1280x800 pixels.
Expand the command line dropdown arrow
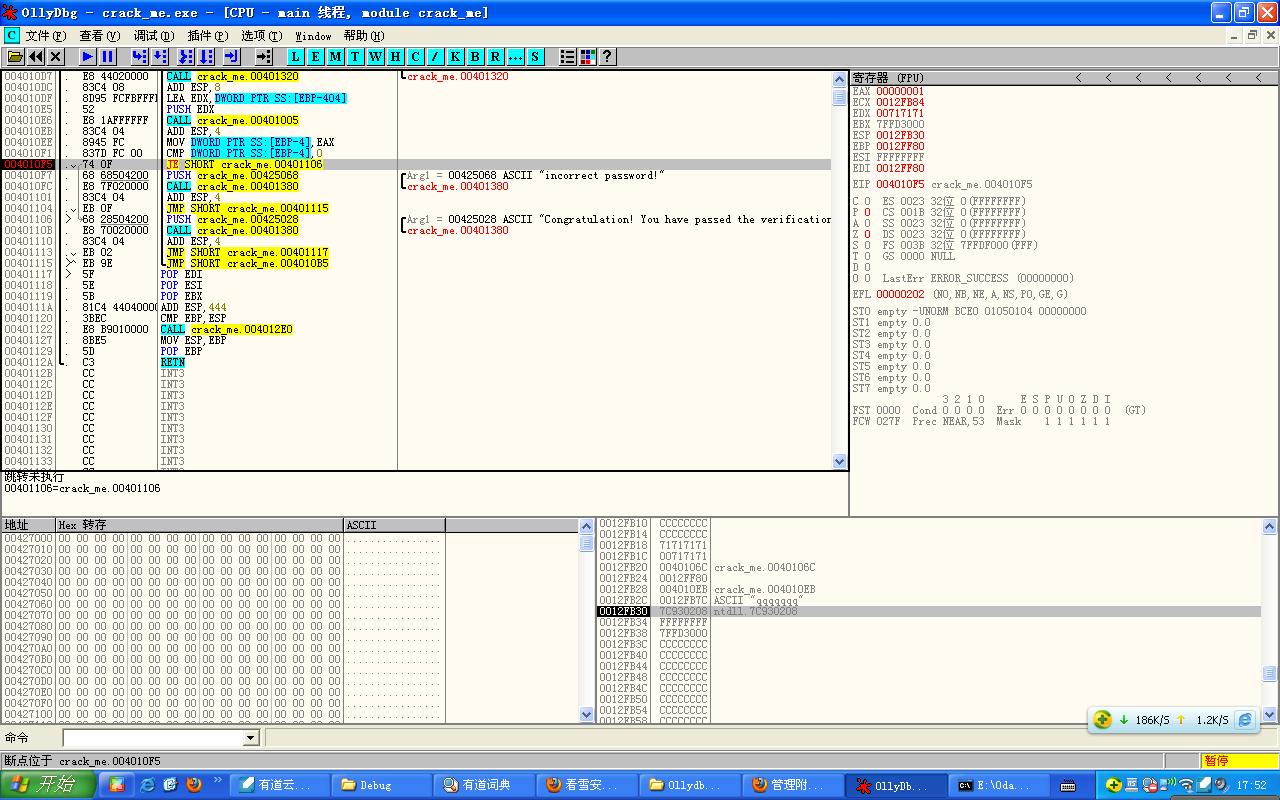[251, 738]
